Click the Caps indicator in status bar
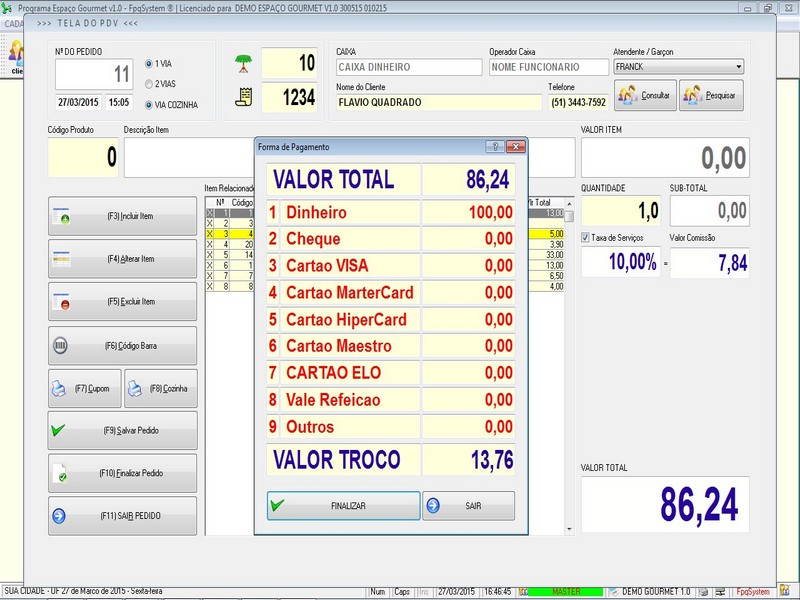 click(402, 592)
